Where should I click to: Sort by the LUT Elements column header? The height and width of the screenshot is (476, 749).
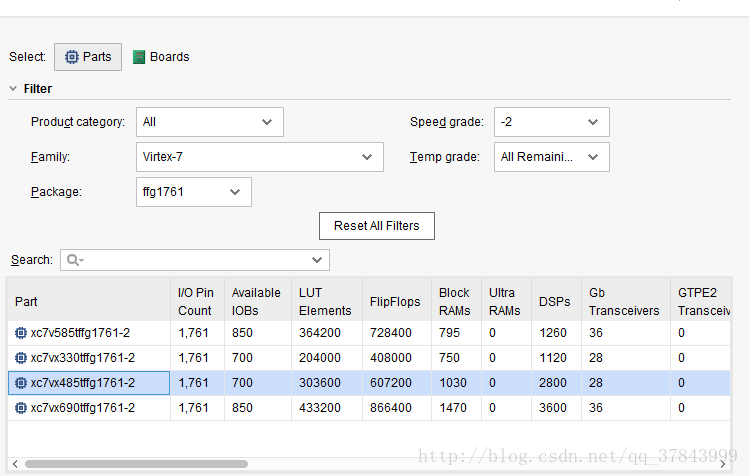(327, 302)
